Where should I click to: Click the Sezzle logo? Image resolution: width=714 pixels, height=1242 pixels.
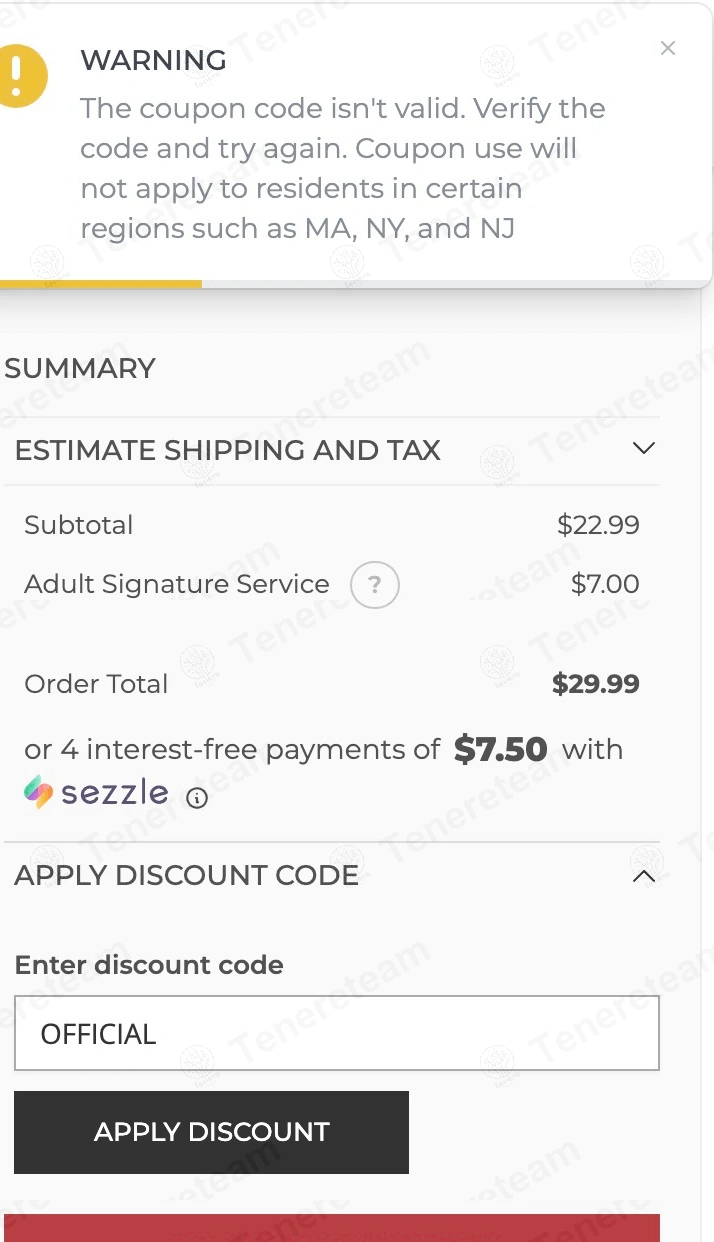pos(97,793)
